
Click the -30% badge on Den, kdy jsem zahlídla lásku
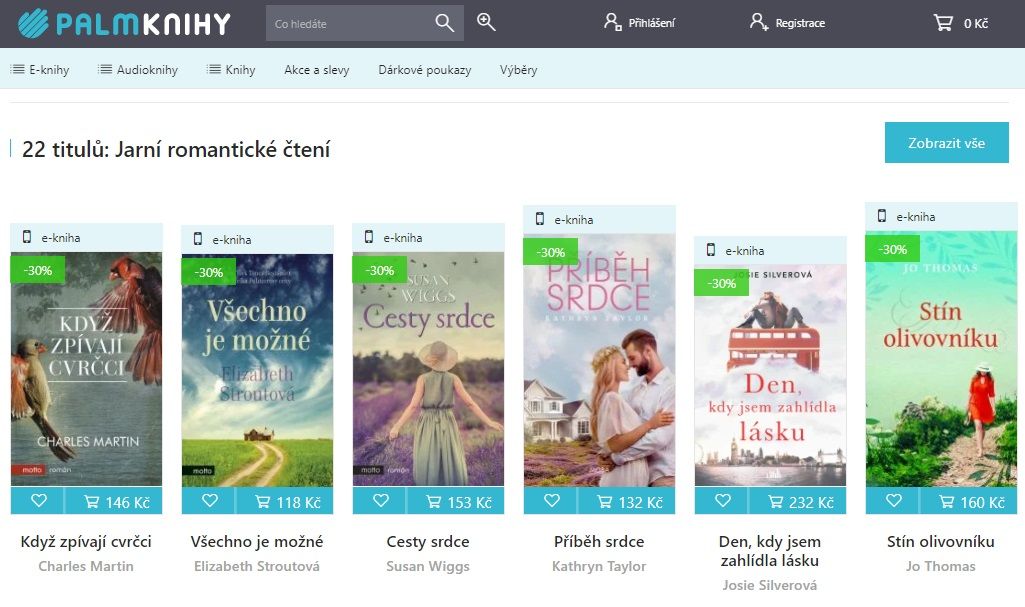[722, 283]
